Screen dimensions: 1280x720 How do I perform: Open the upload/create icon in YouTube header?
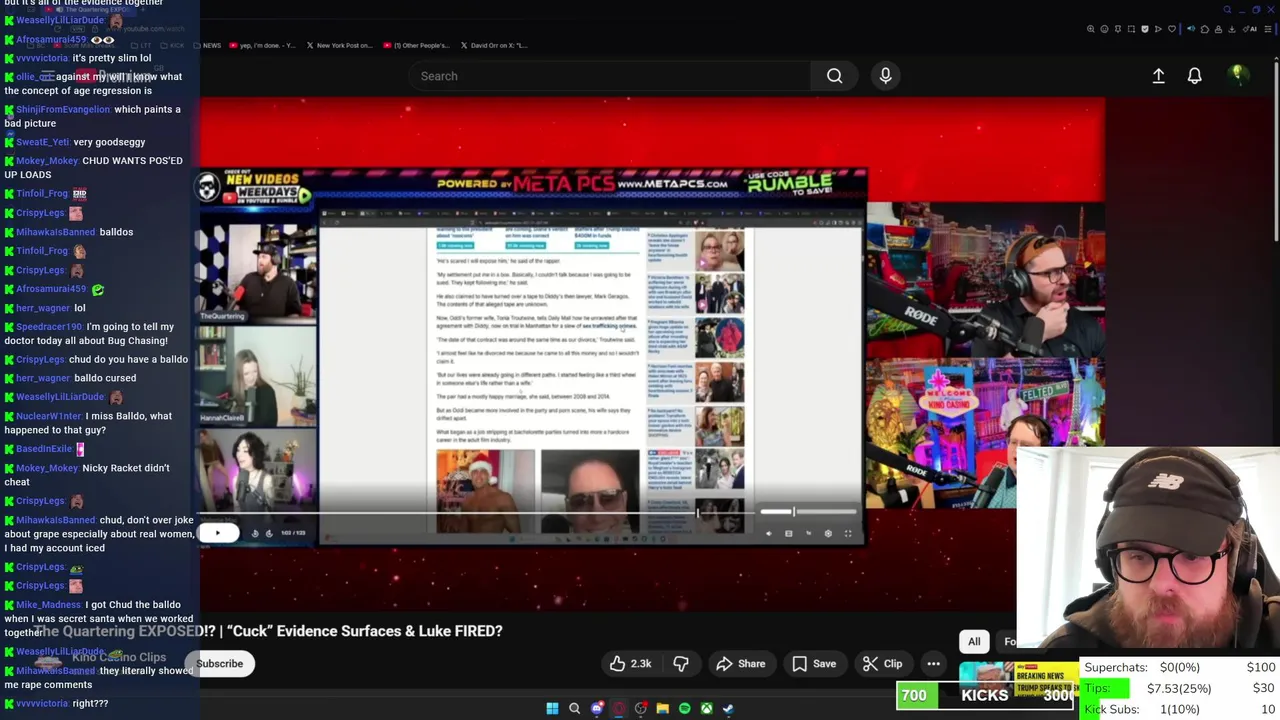(1158, 76)
